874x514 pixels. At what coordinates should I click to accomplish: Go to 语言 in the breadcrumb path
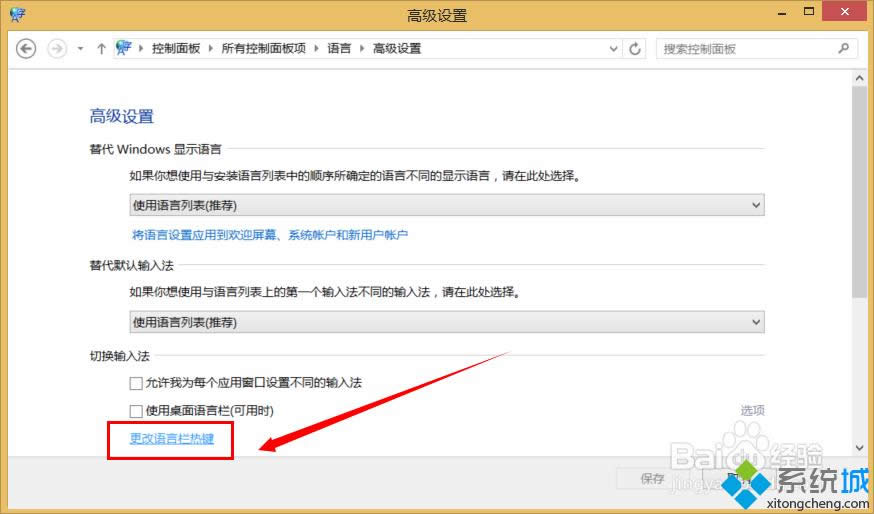pyautogui.click(x=339, y=48)
